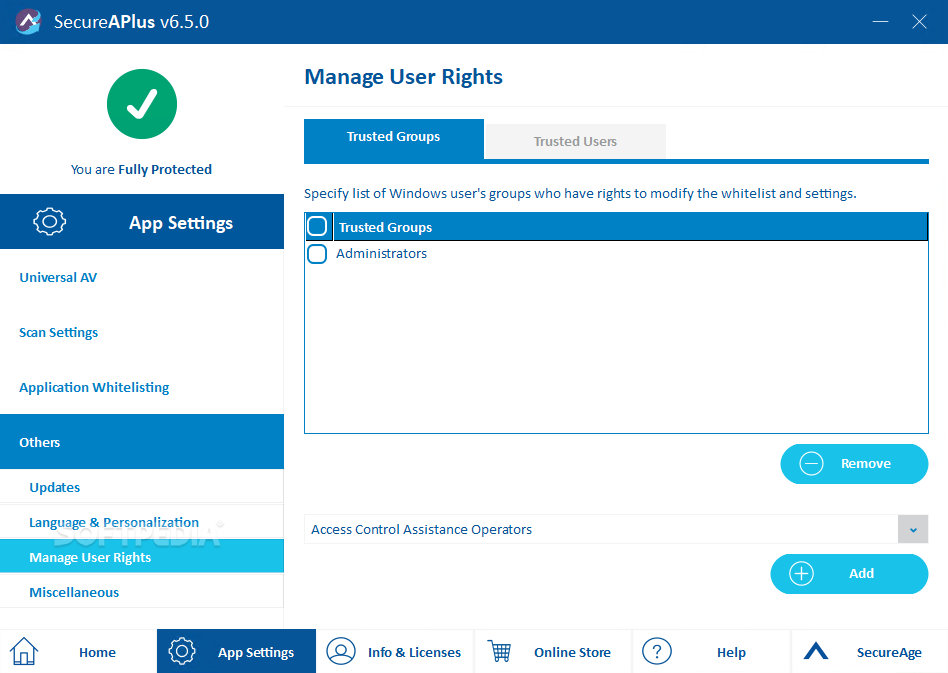Open the group dropdown arrow
This screenshot has width=948, height=673.
click(x=913, y=530)
